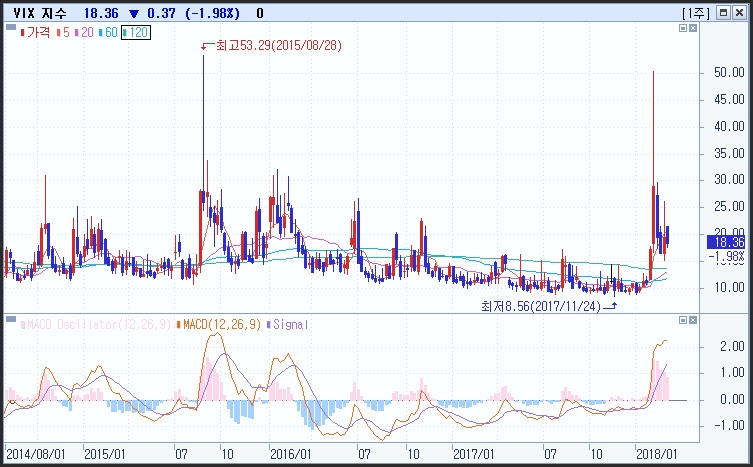This screenshot has height=467, width=753.
Task: Click the 0.00 MACD axis label
Action: pyautogui.click(x=732, y=400)
